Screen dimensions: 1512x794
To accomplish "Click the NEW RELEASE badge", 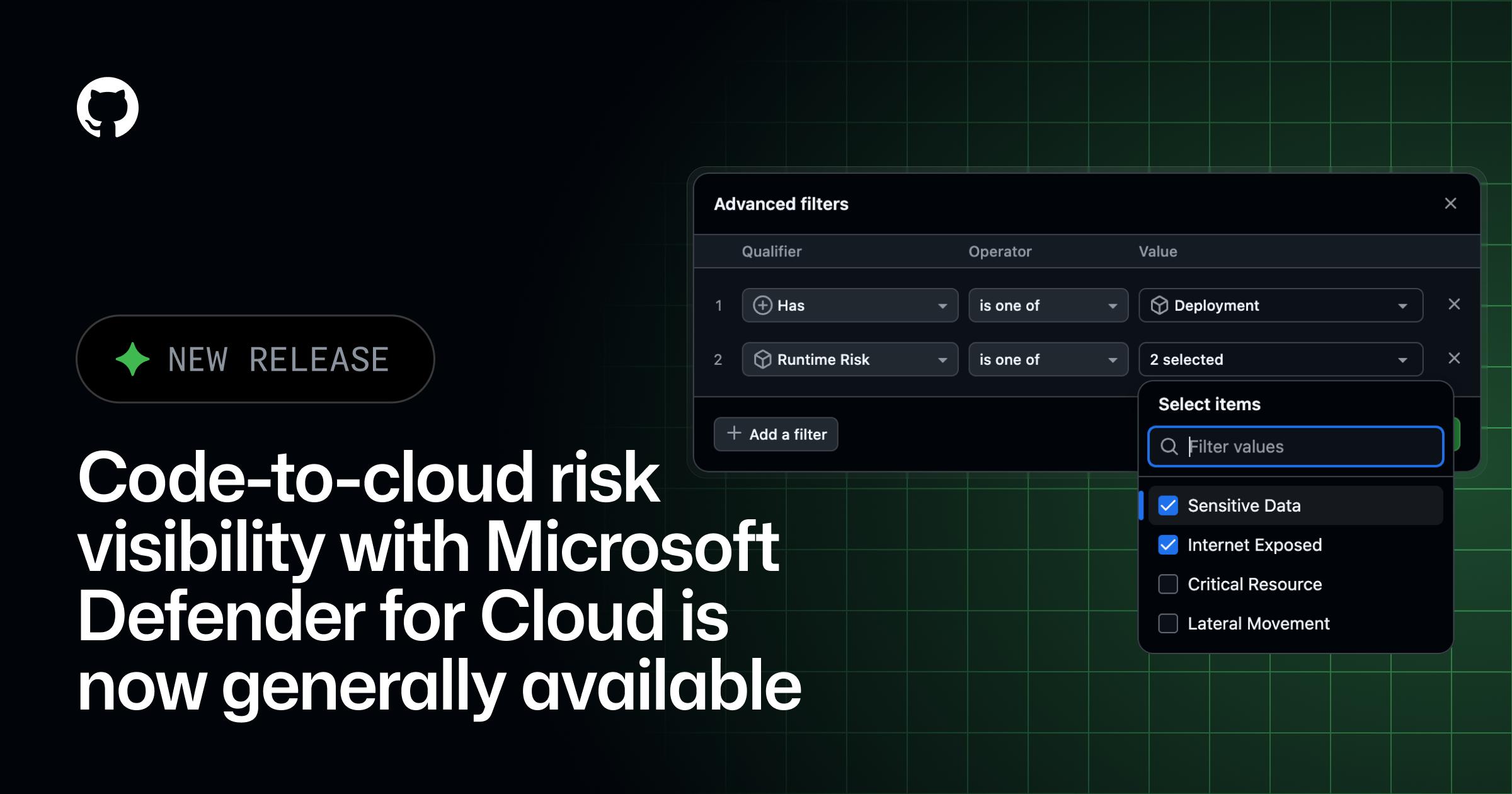I will tap(255, 359).
